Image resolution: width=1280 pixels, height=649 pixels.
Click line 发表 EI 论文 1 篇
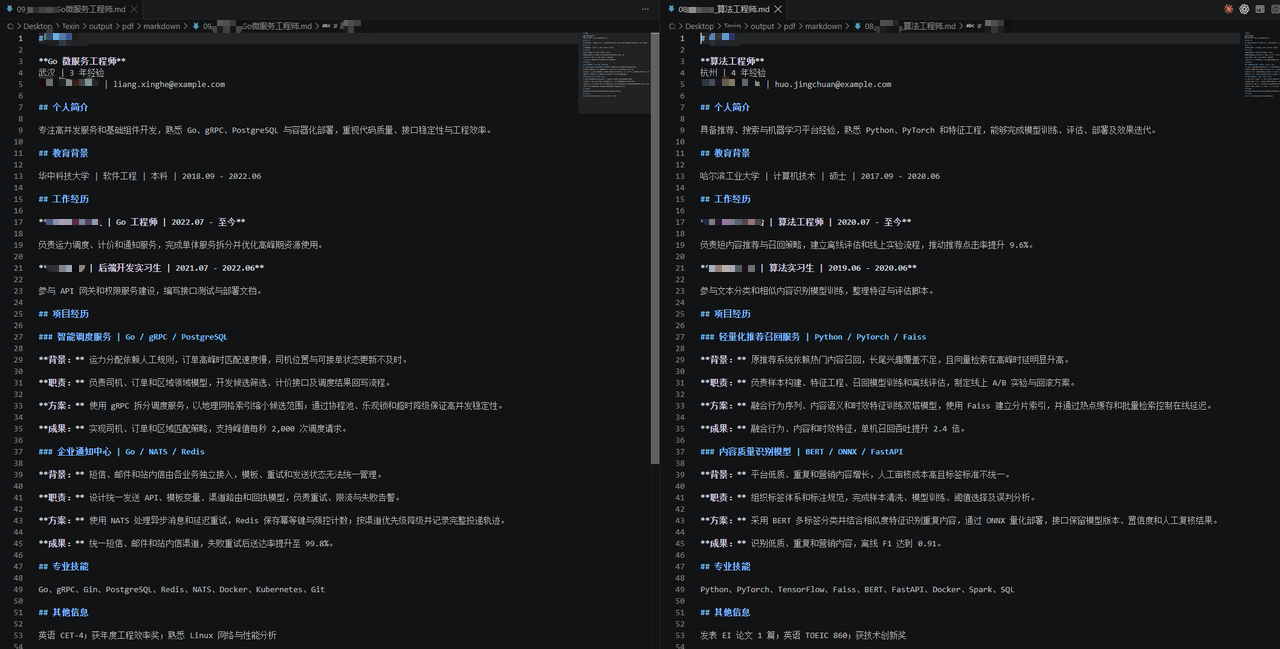[x=803, y=636]
